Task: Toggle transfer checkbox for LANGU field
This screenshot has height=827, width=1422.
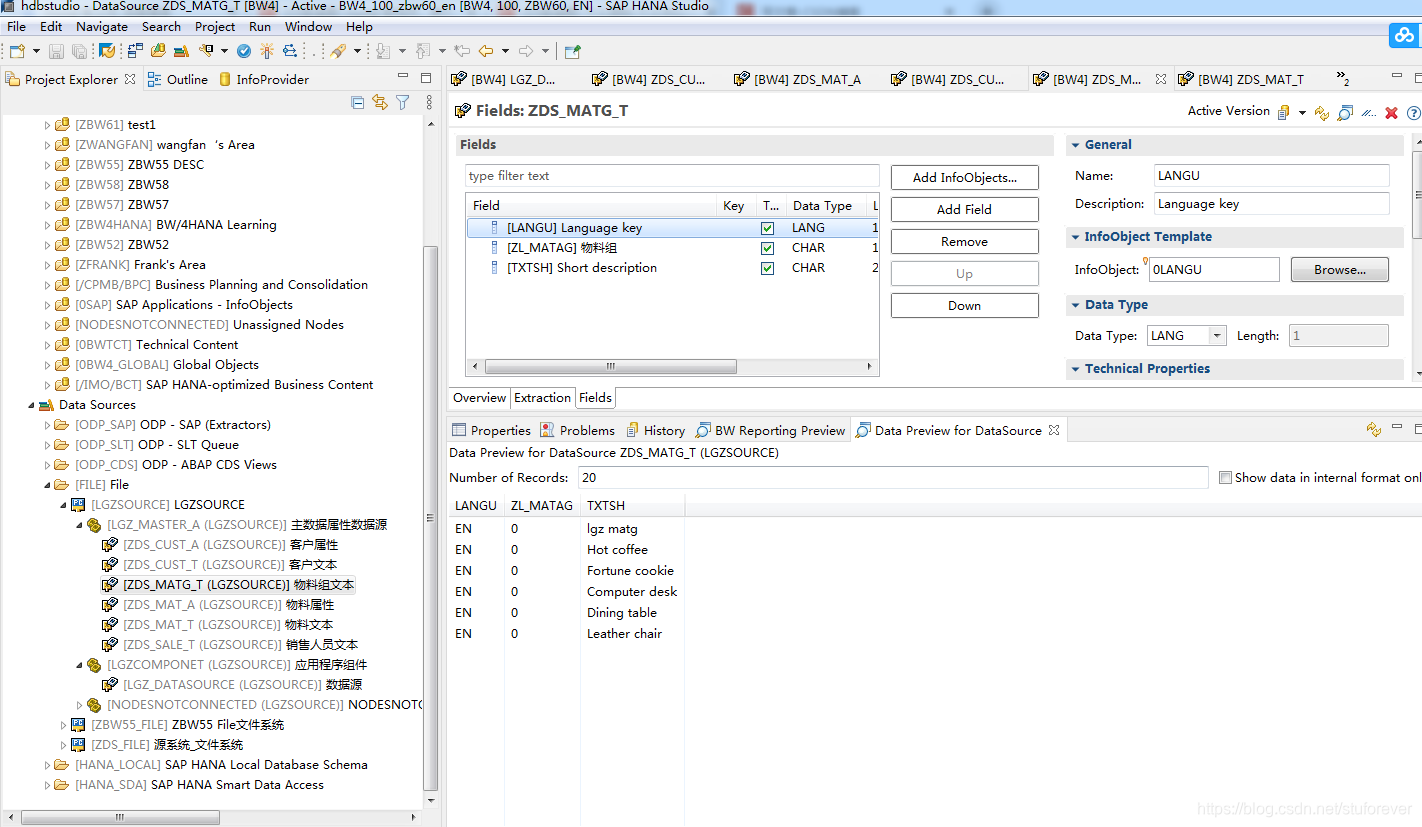Action: tap(767, 228)
